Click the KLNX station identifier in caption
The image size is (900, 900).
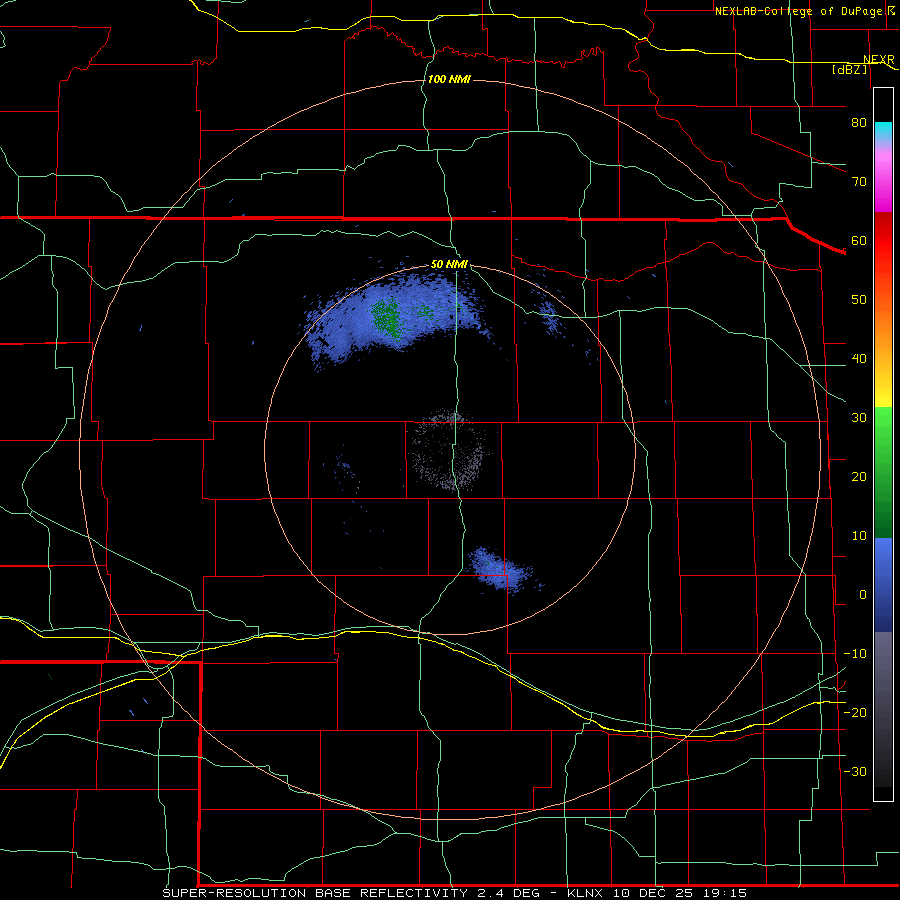587,893
